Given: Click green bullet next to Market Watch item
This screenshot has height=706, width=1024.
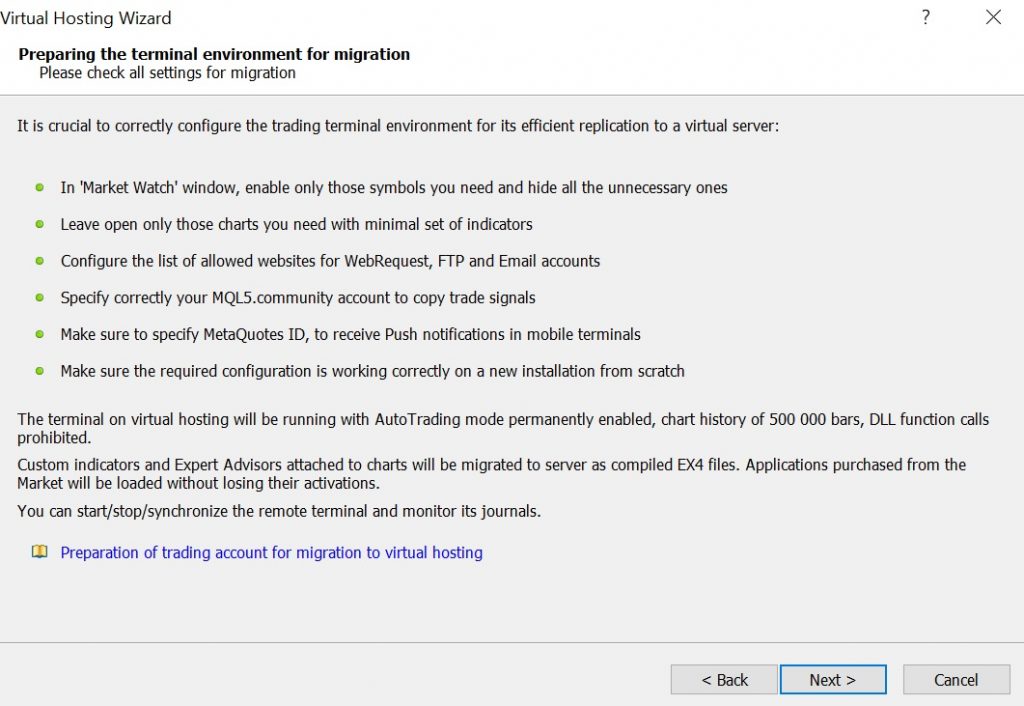Looking at the screenshot, I should point(39,187).
